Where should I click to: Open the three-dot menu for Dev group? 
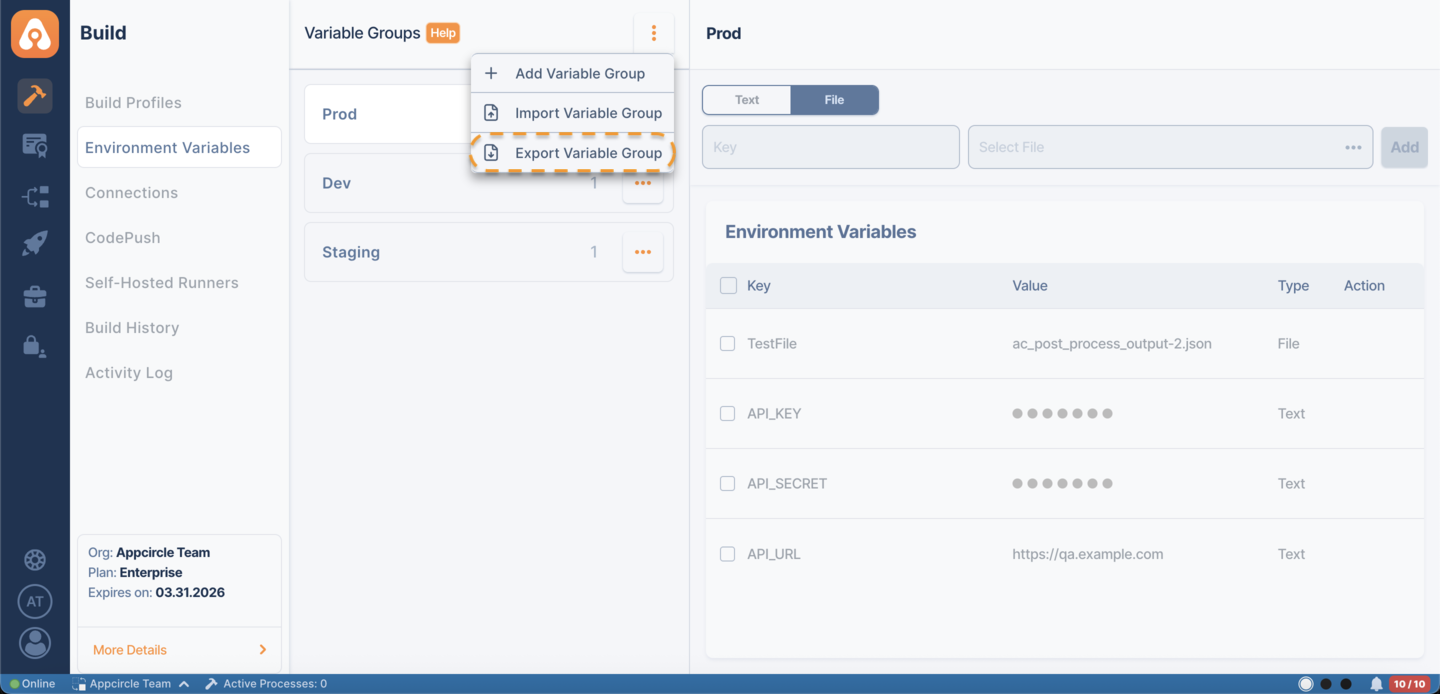pyautogui.click(x=643, y=182)
